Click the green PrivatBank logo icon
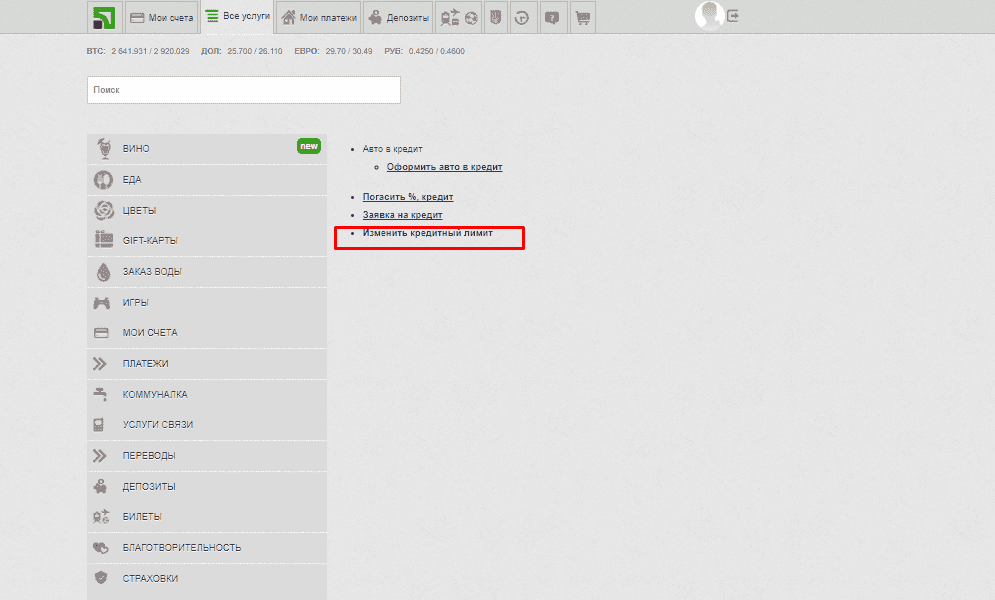This screenshot has width=995, height=600. click(104, 17)
